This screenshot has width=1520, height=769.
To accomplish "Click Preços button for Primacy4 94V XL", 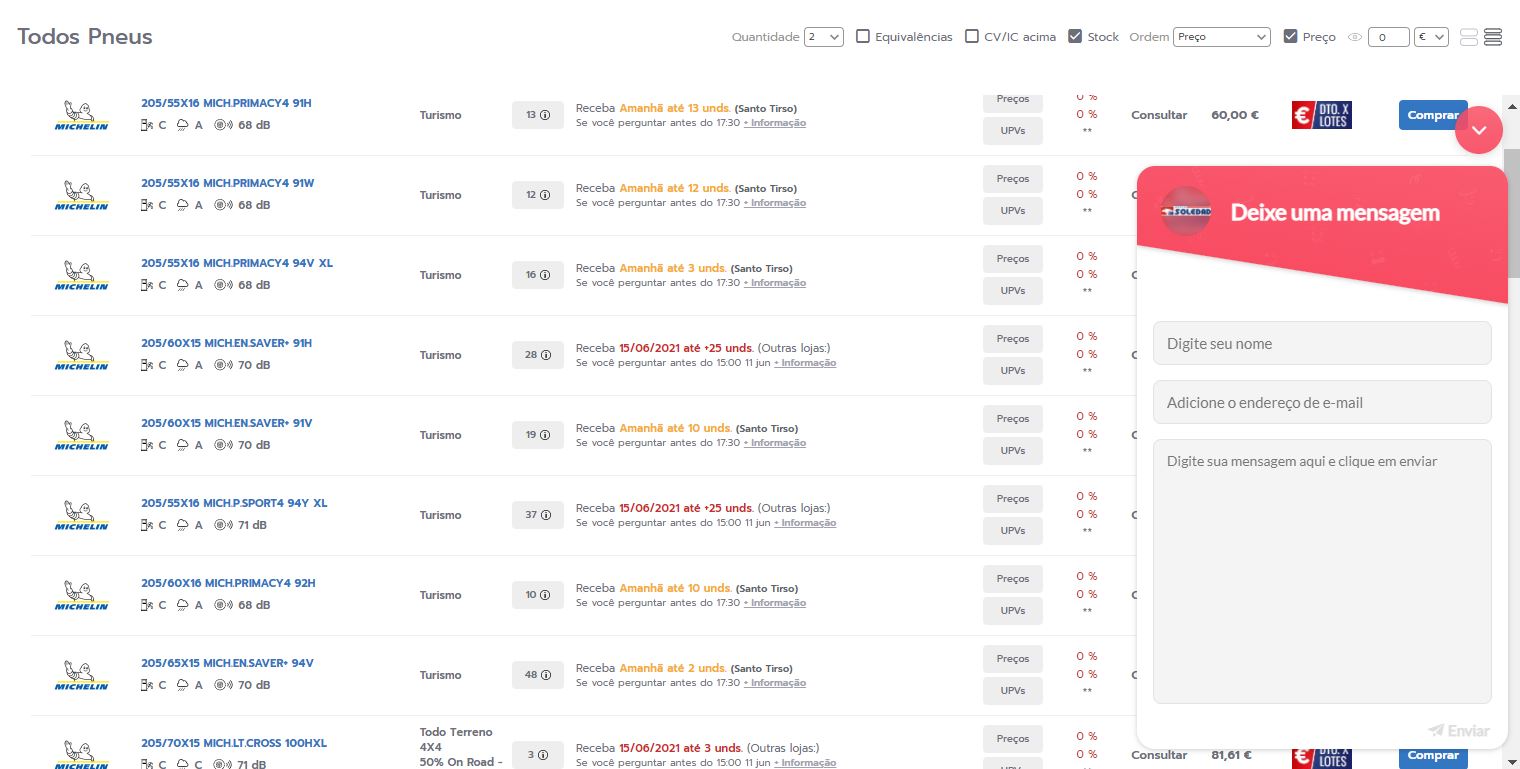I will [x=1013, y=259].
